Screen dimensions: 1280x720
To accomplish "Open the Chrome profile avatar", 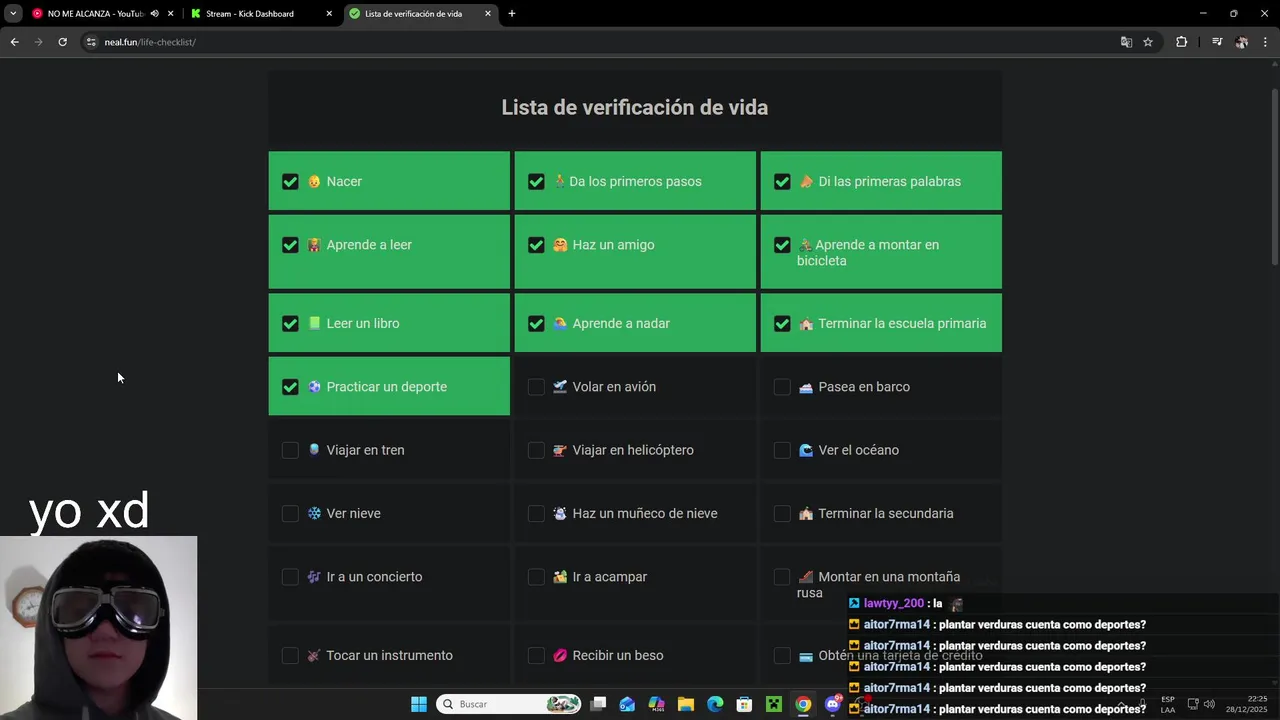I will click(x=1242, y=42).
